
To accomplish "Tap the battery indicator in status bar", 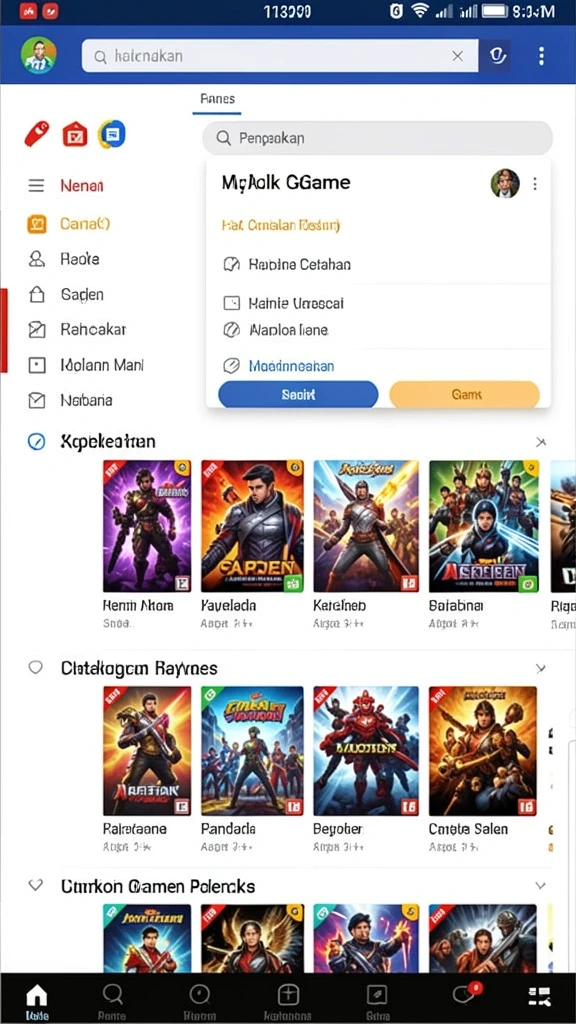I will [495, 11].
